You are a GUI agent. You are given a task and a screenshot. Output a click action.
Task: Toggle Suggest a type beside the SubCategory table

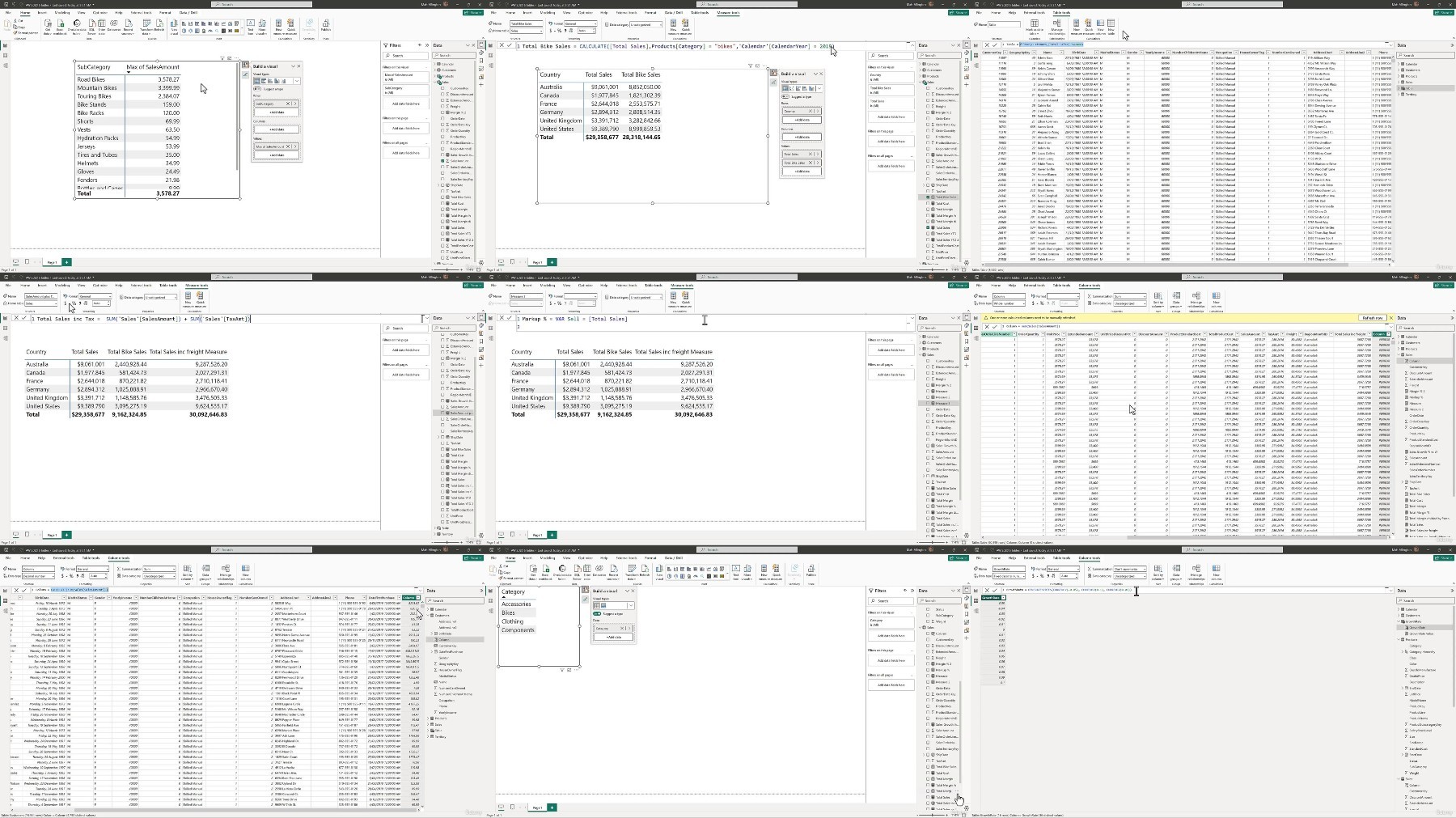(x=258, y=89)
